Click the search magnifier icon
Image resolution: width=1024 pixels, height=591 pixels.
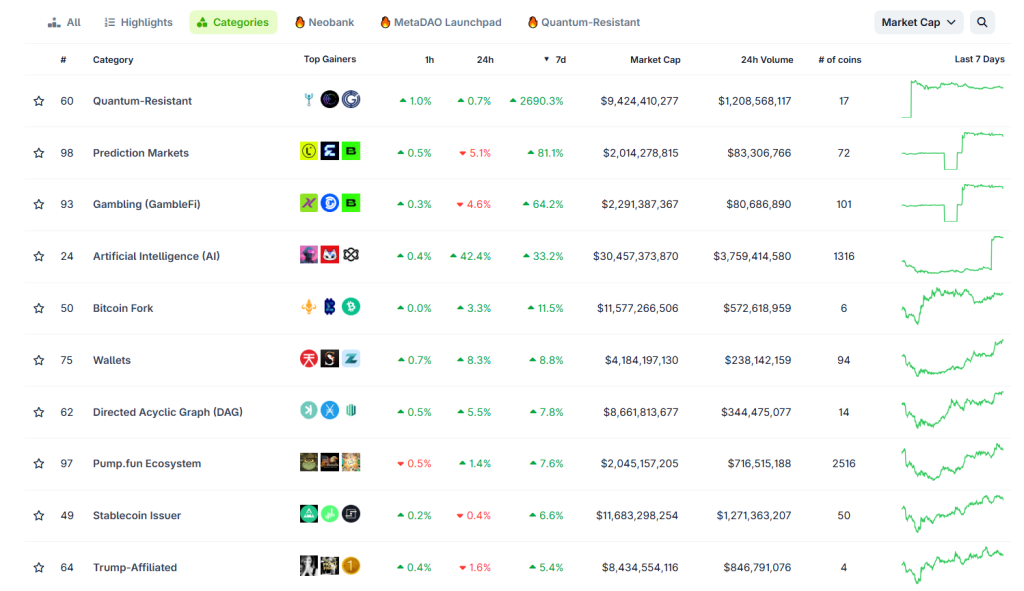(x=982, y=21)
